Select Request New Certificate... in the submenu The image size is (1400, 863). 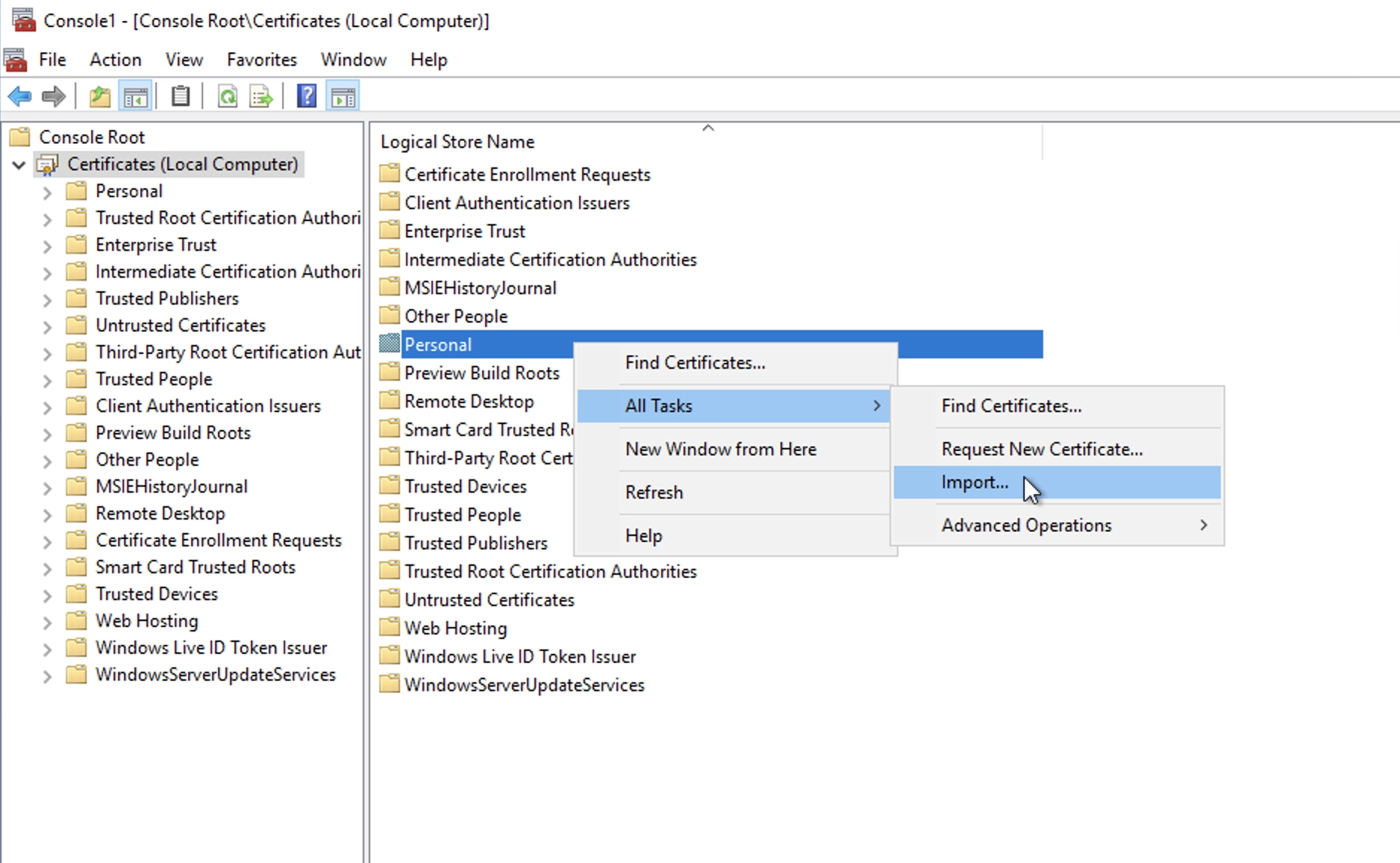pyautogui.click(x=1042, y=449)
